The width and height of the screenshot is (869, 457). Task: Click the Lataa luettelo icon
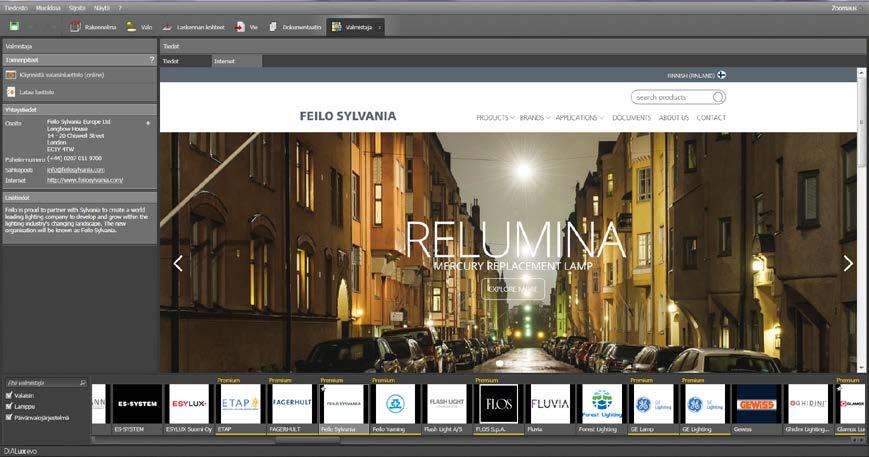click(11, 92)
